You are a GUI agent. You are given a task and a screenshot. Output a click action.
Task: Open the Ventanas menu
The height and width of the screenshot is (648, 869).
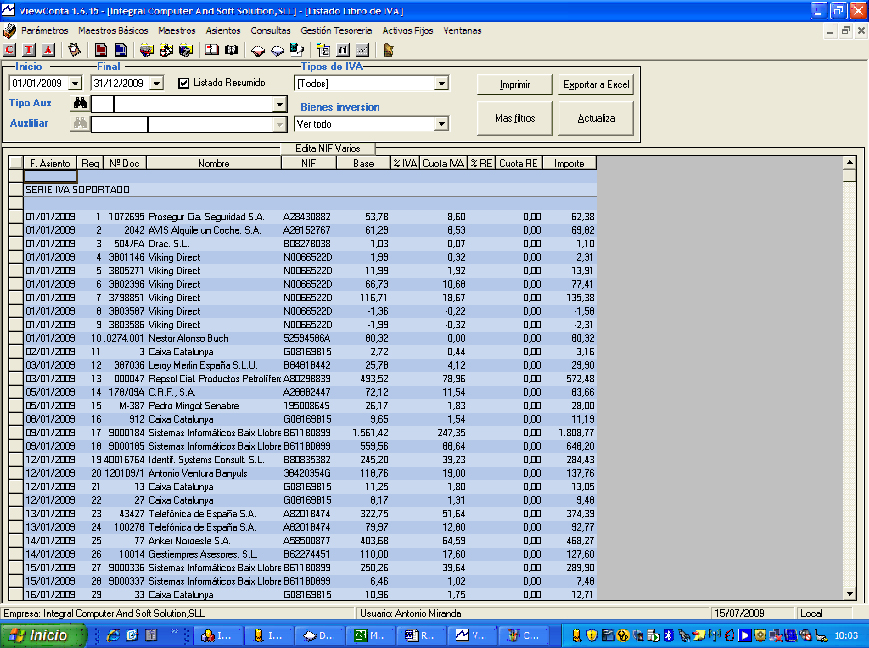click(462, 30)
